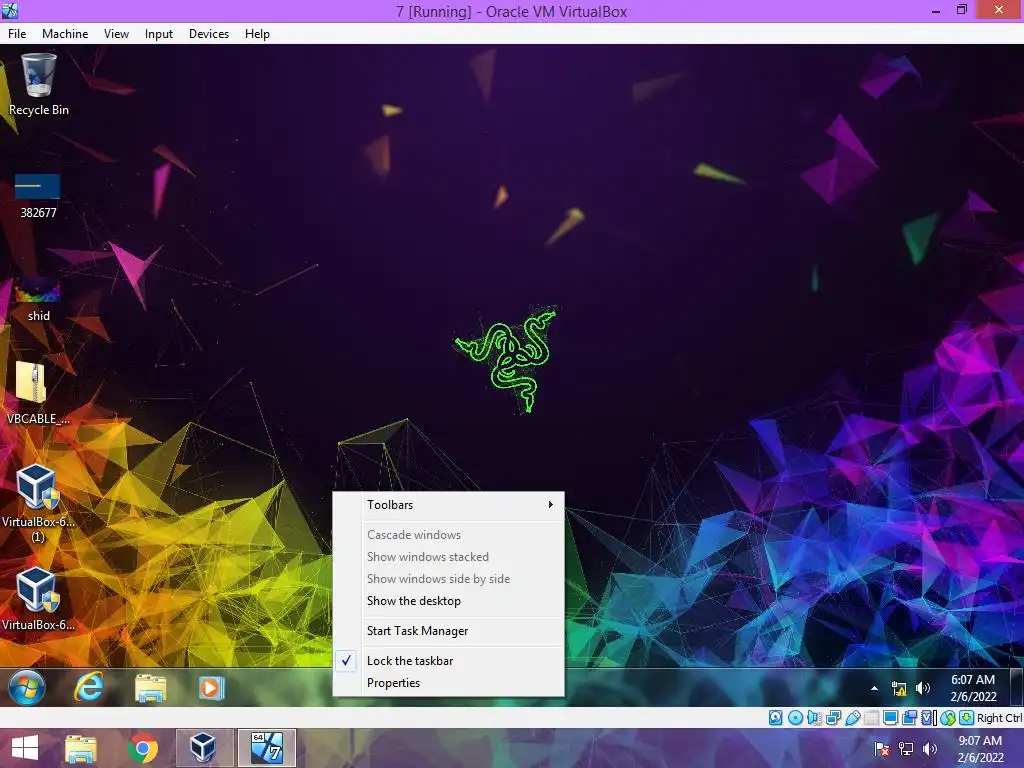Click the guest clock showing 6:07 AM
The image size is (1024, 768).
coord(973,688)
